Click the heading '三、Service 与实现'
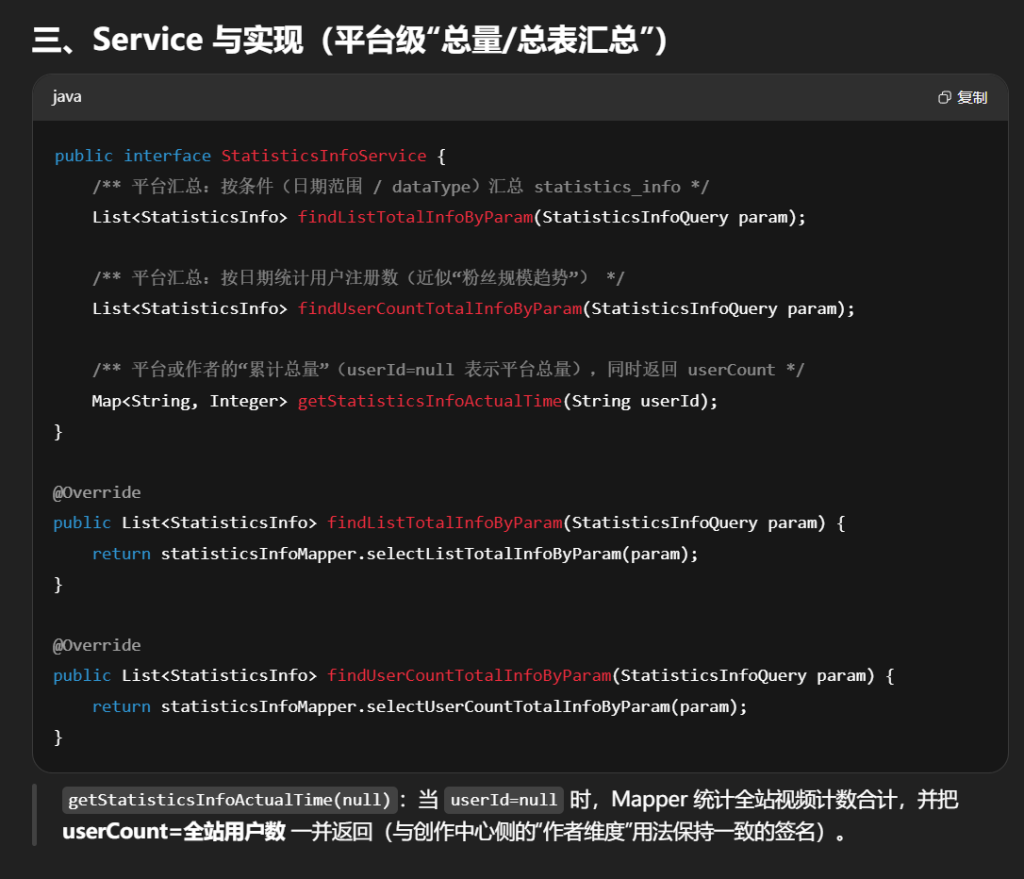Viewport: 1024px width, 879px height. click(350, 39)
